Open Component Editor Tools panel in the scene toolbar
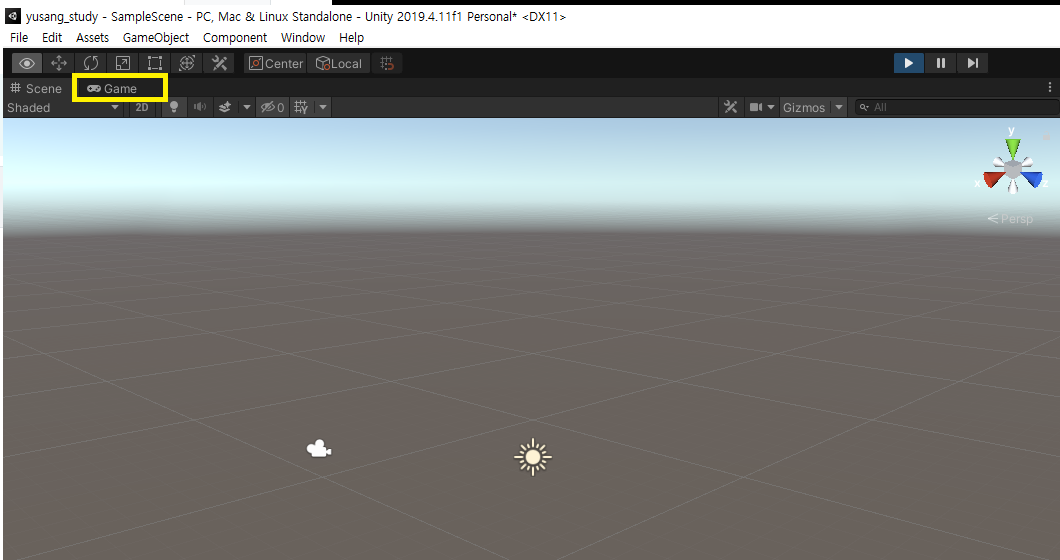Screen dimensions: 1060x560 (730, 108)
